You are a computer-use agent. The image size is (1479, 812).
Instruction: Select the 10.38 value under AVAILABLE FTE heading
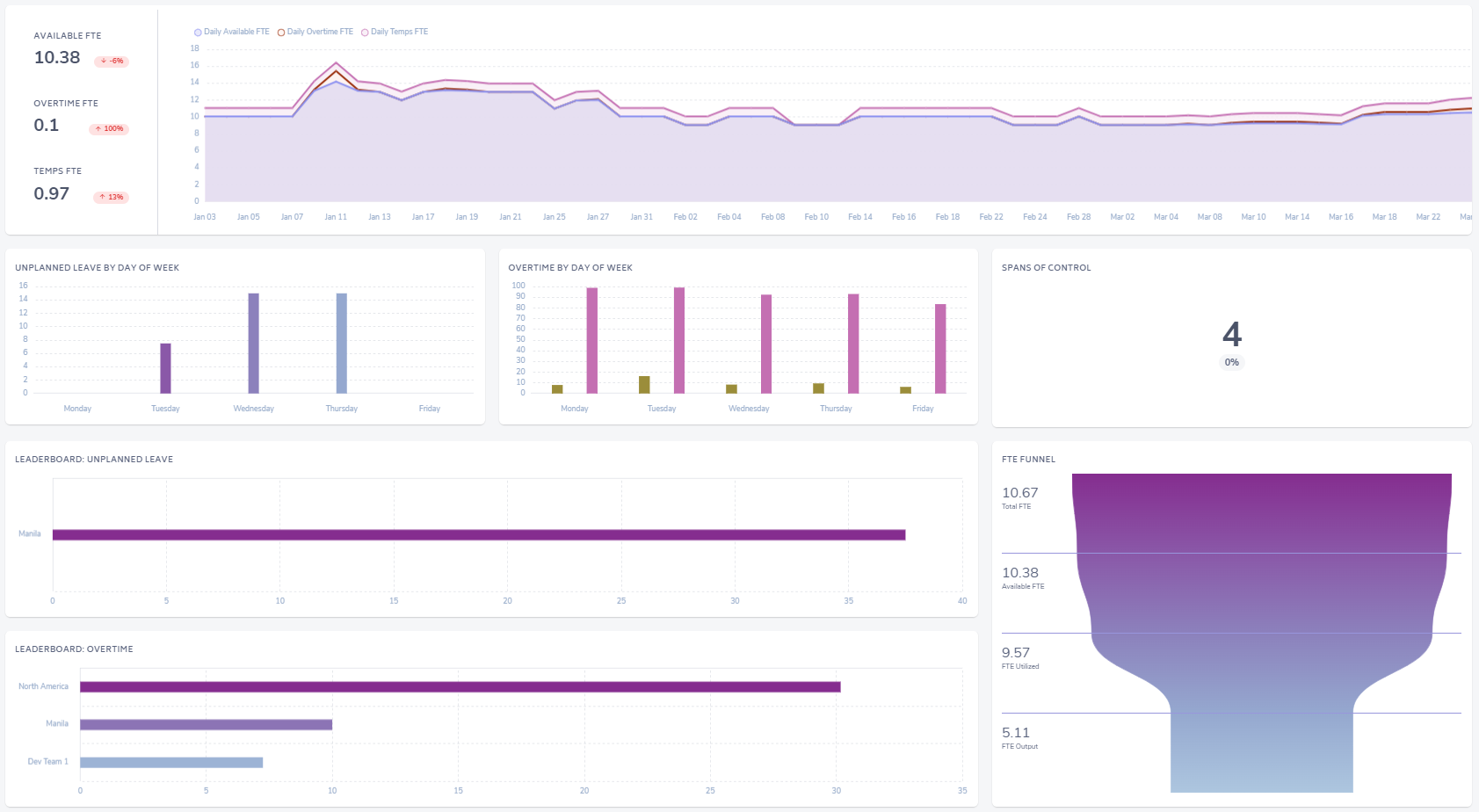point(57,58)
